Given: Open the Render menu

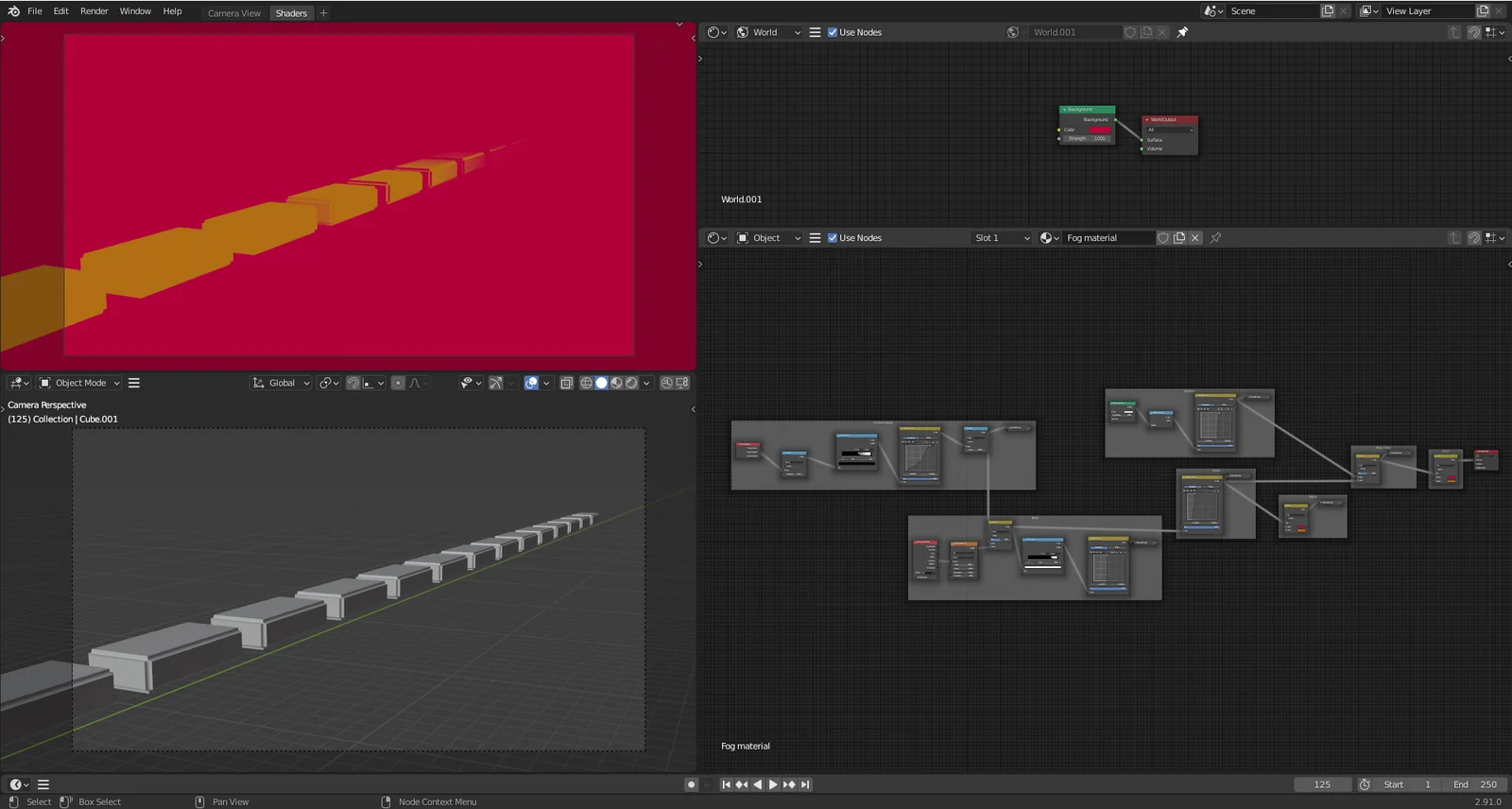Looking at the screenshot, I should point(94,11).
